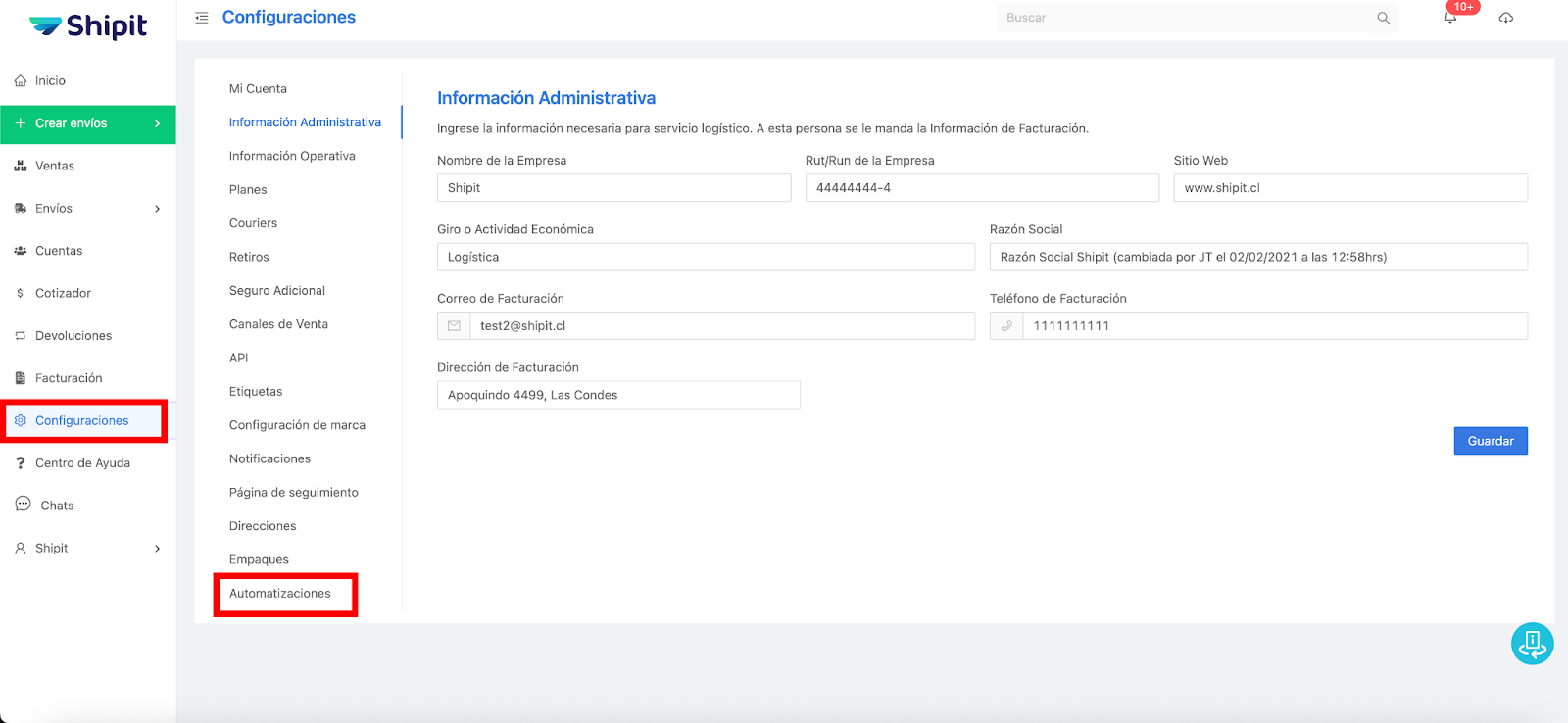The image size is (1568, 723).
Task: Click the cloud download icon in header
Action: [x=1506, y=18]
